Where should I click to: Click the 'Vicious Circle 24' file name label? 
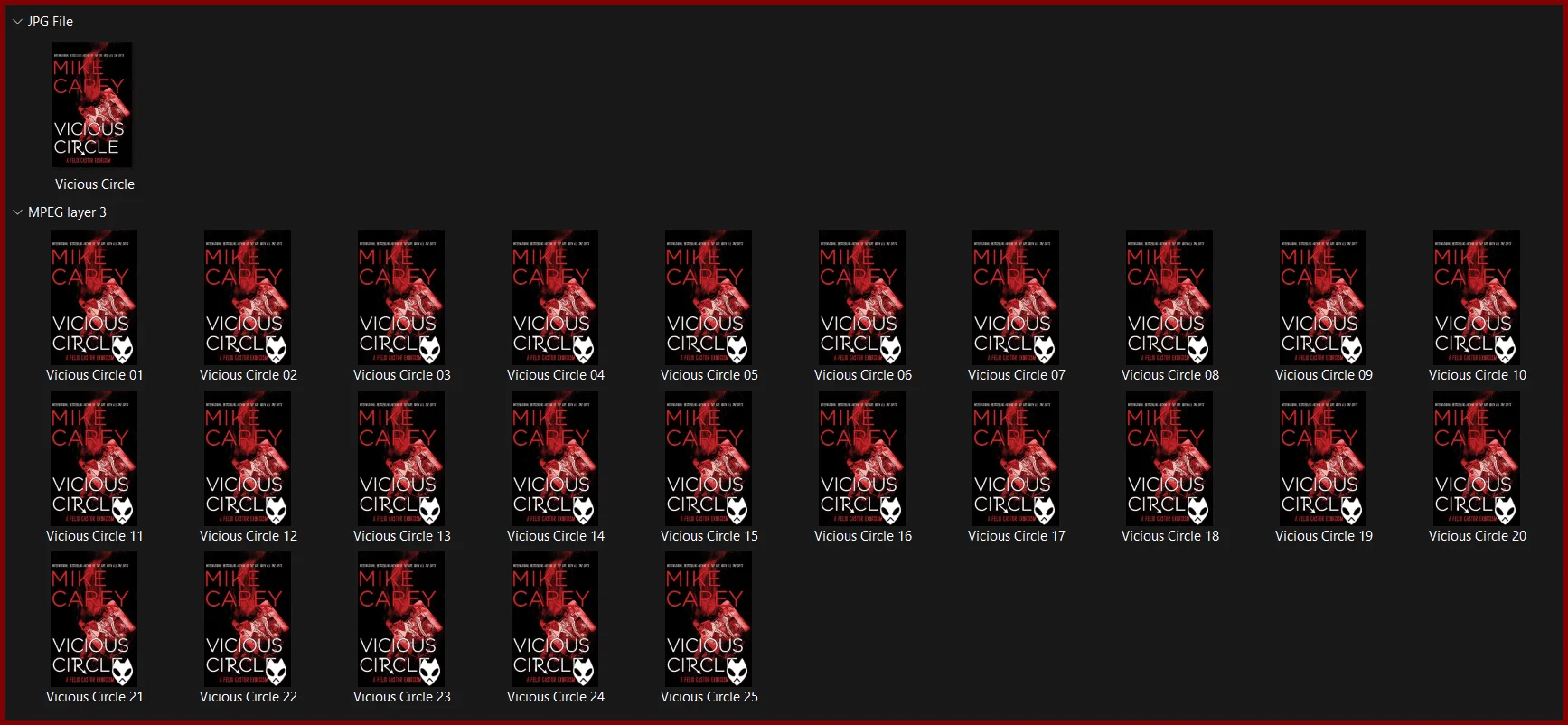click(x=556, y=697)
